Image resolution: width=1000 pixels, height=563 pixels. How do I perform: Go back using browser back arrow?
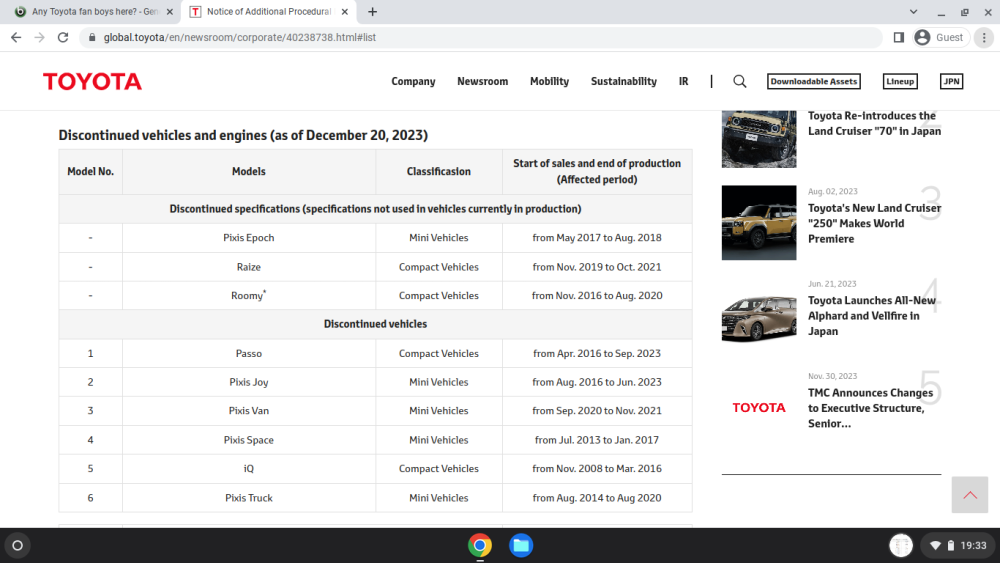(x=16, y=38)
